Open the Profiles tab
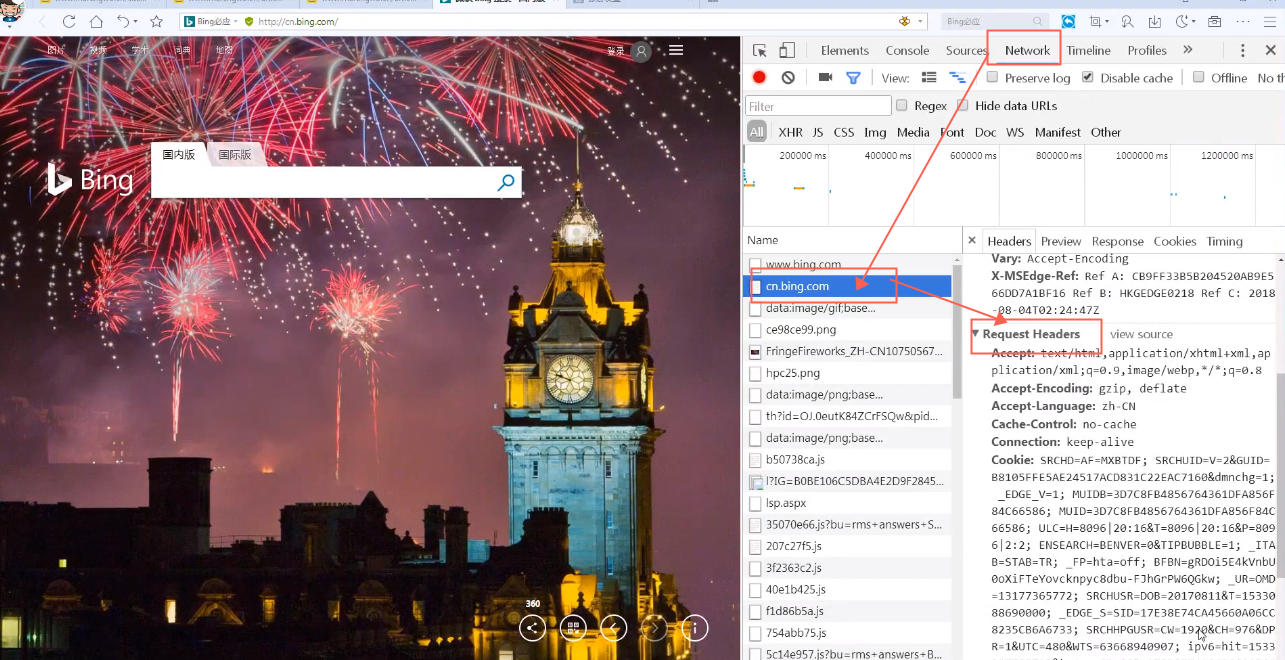The image size is (1285, 660). 1147,50
